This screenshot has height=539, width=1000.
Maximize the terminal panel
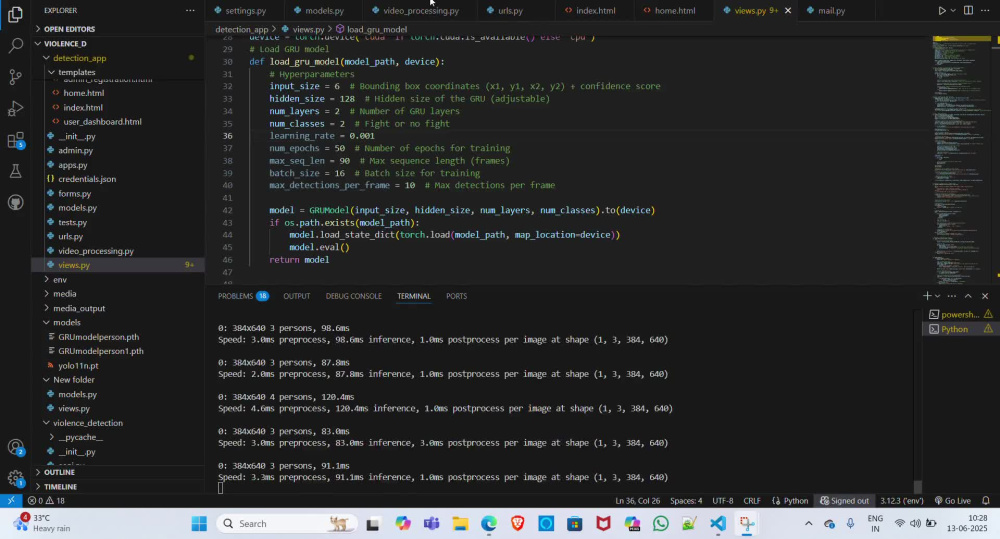coord(968,296)
